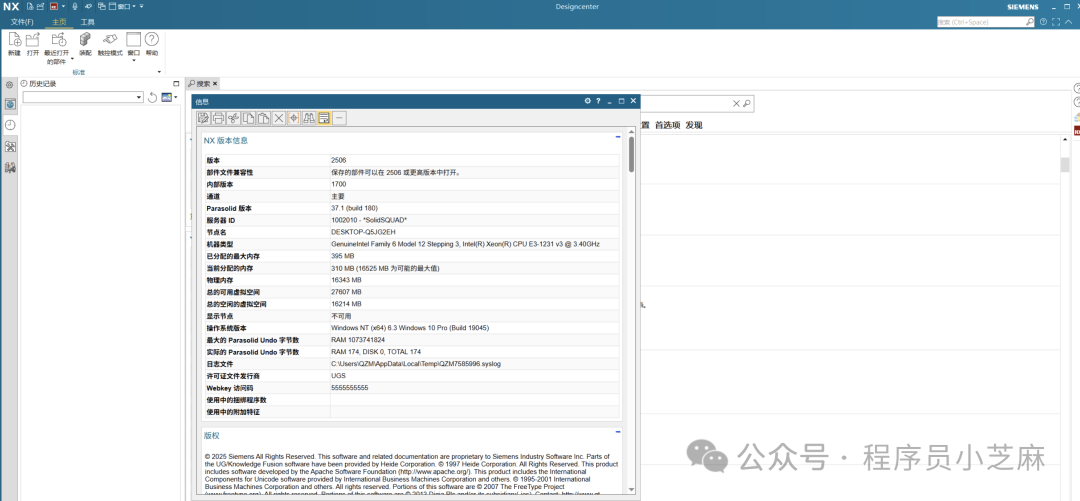Viewport: 1080px width, 501px height.
Task: Expand the arrow under the 窗口 ribbon button
Action: click(134, 60)
